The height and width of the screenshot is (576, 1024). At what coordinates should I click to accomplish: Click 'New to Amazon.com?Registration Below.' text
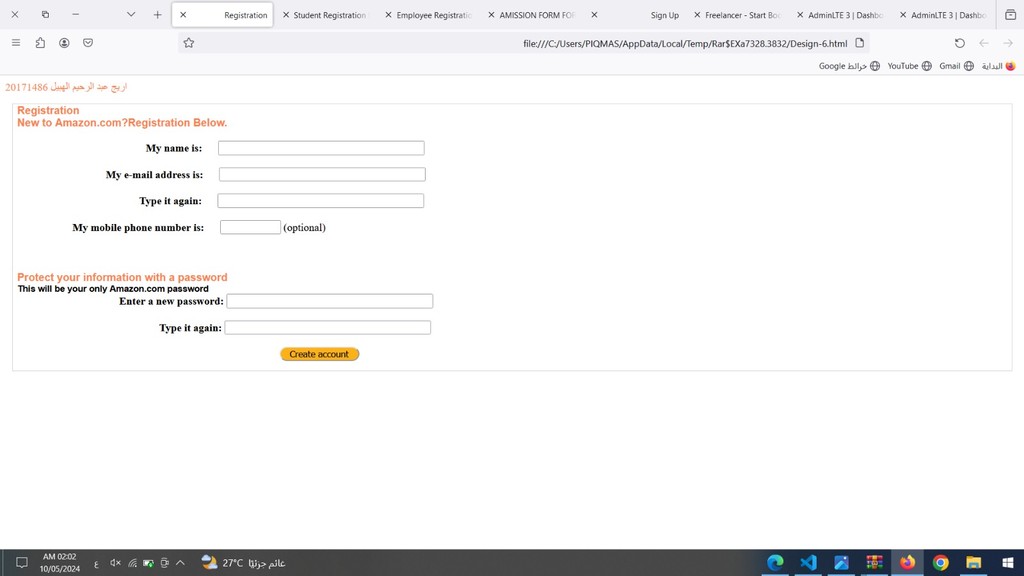click(121, 123)
